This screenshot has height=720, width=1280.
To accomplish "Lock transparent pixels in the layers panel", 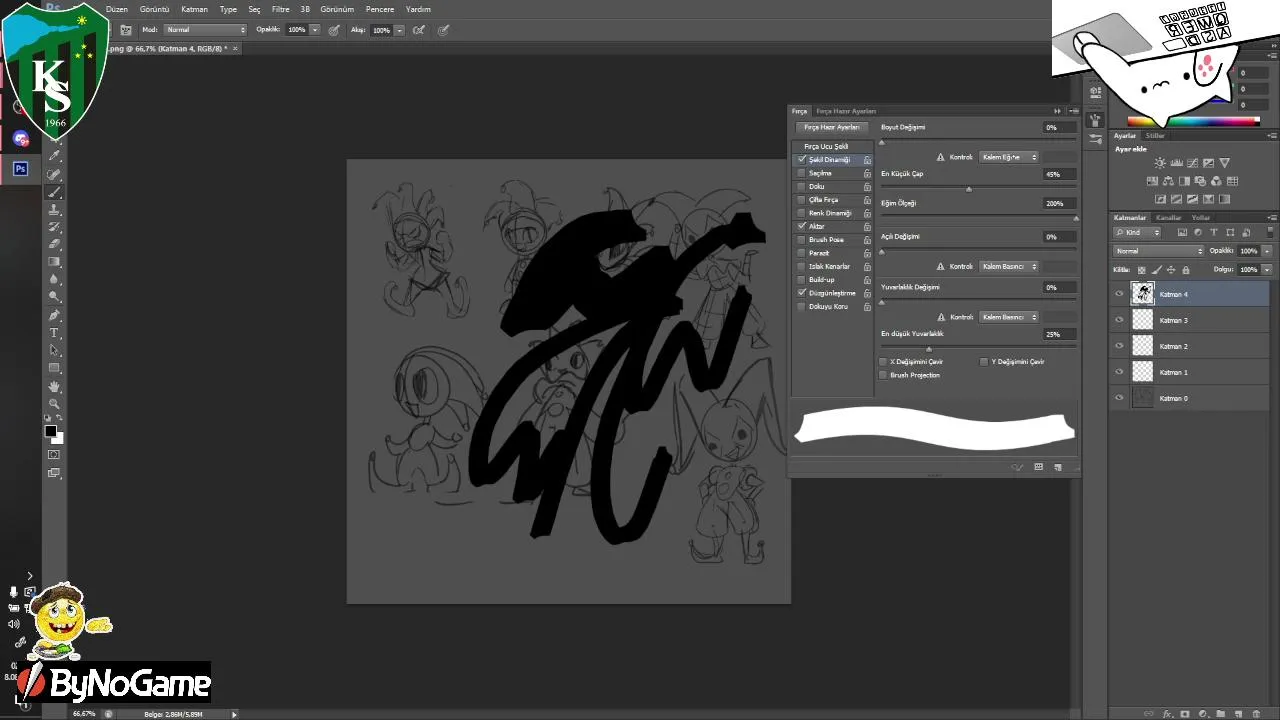I will point(1141,270).
